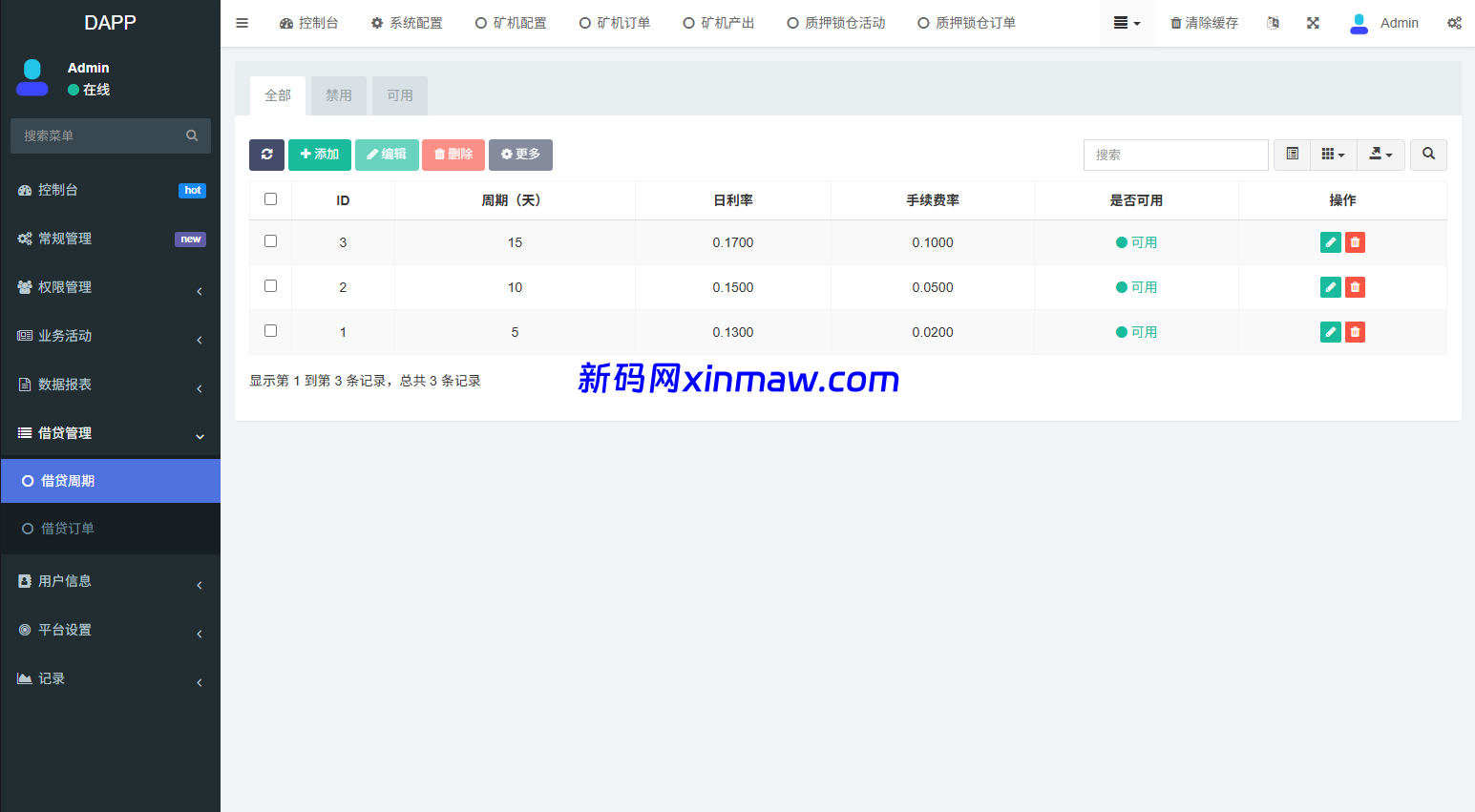1475x812 pixels.
Task: Click the red delete icon for ID 2
Action: (1355, 287)
